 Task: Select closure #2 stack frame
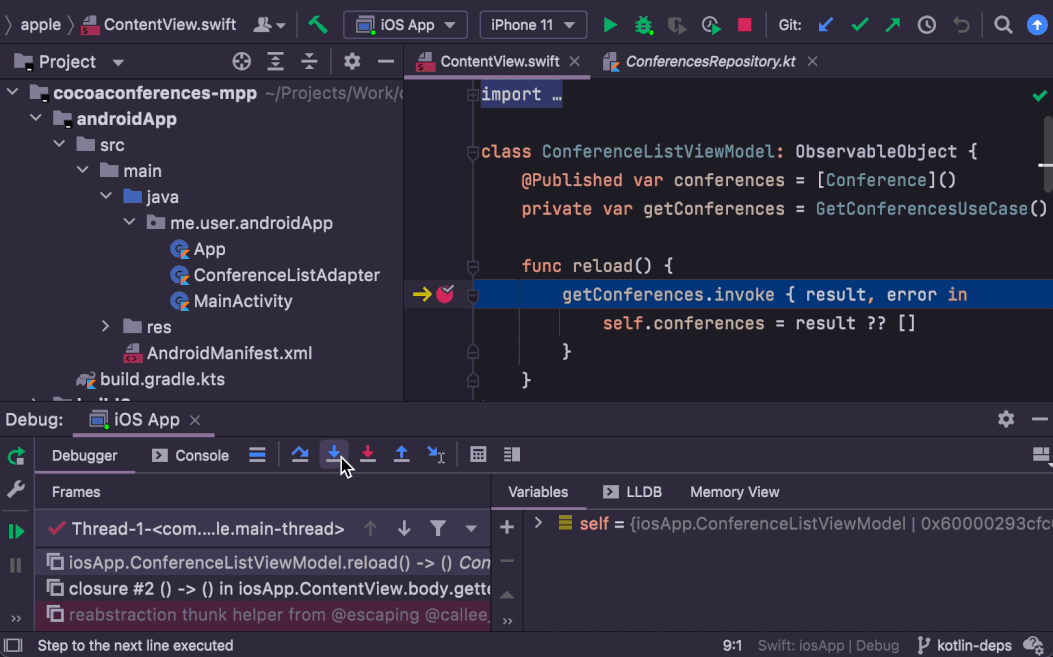pyautogui.click(x=270, y=588)
